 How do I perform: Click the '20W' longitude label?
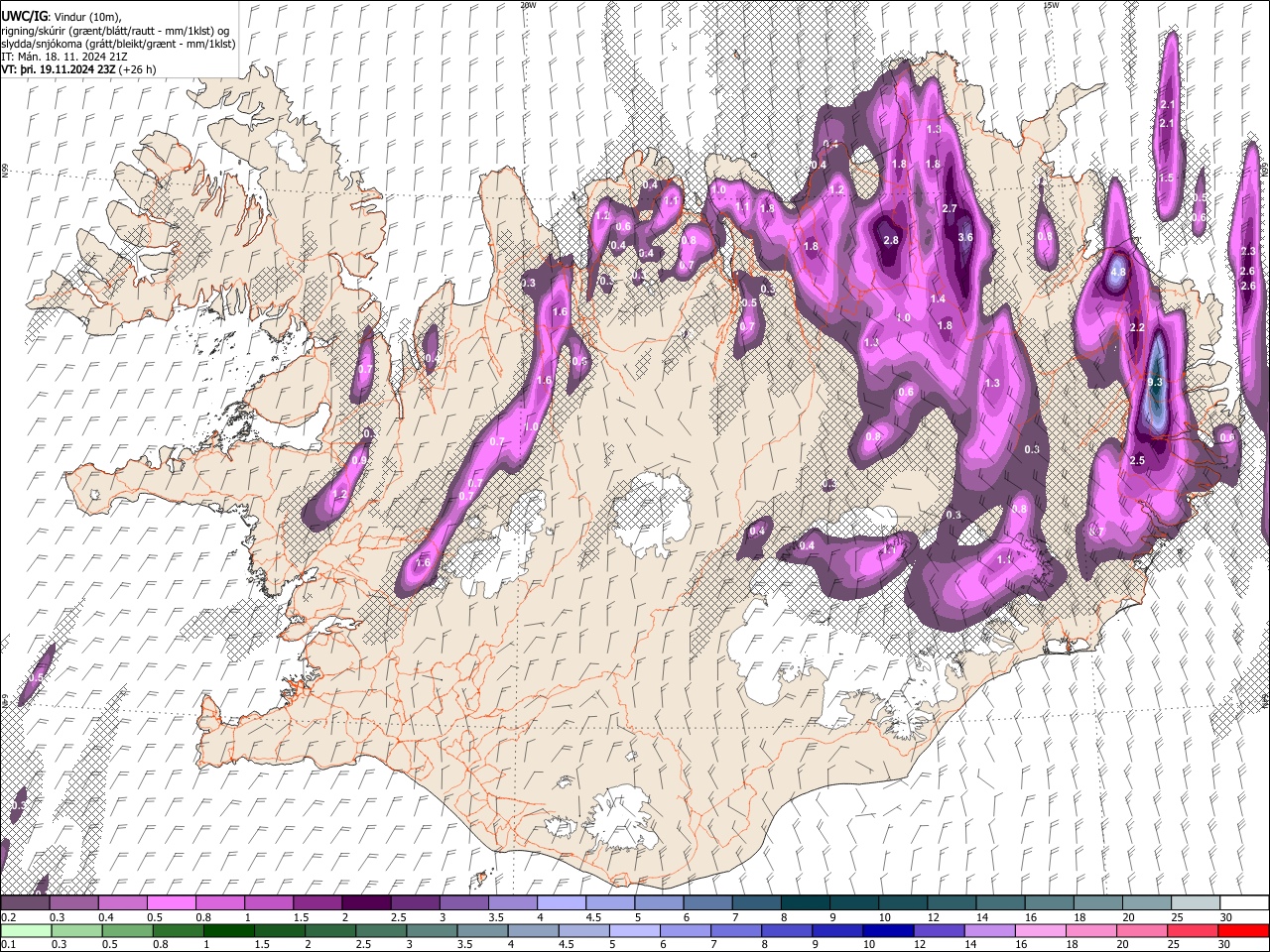[528, 5]
